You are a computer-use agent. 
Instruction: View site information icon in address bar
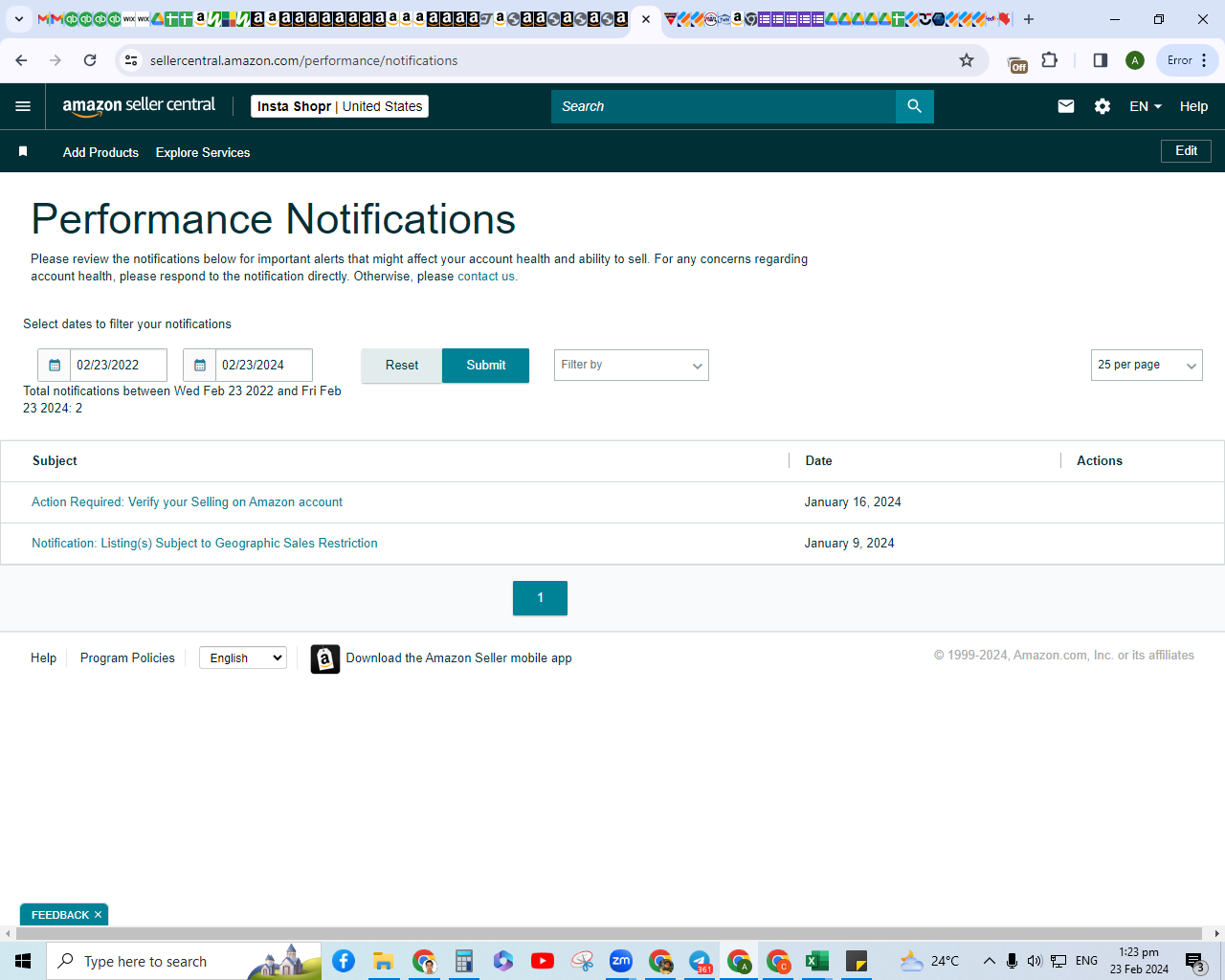[131, 60]
